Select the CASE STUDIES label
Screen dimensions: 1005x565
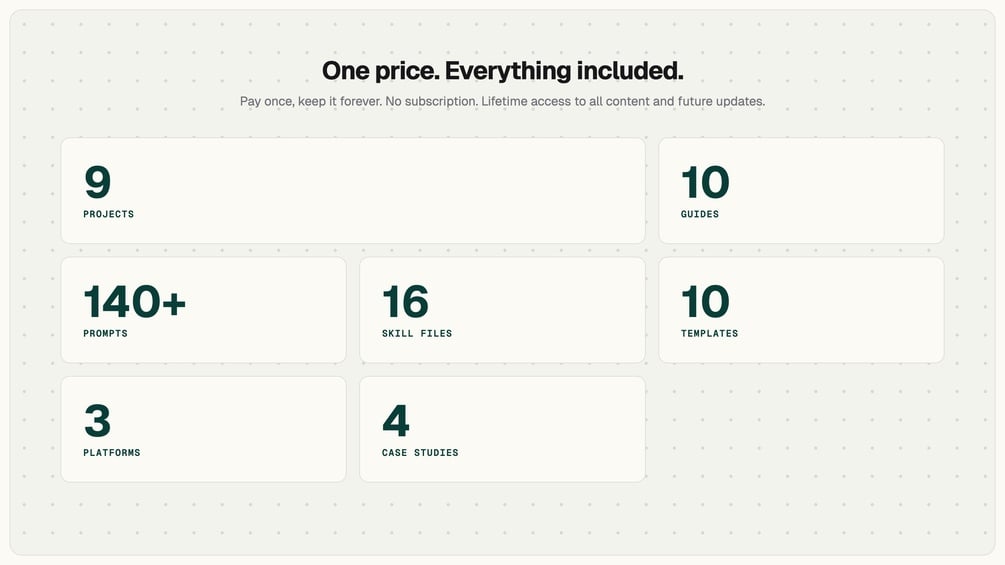tap(420, 453)
